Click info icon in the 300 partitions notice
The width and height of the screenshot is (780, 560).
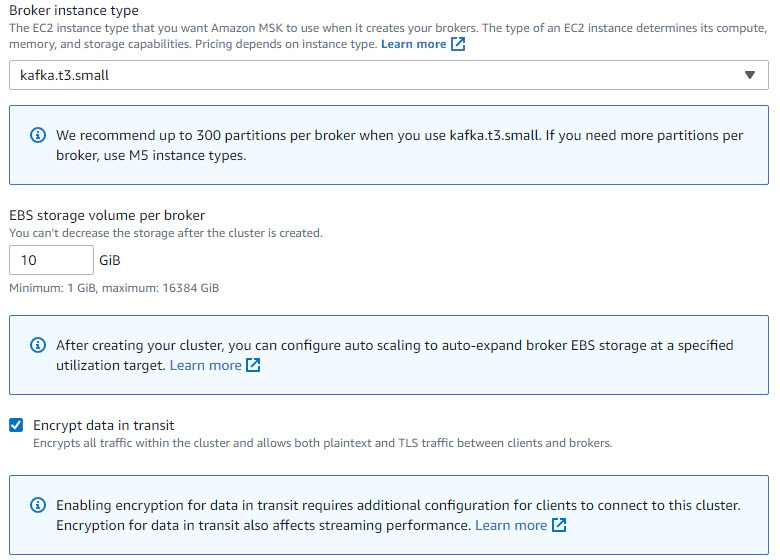[38, 135]
